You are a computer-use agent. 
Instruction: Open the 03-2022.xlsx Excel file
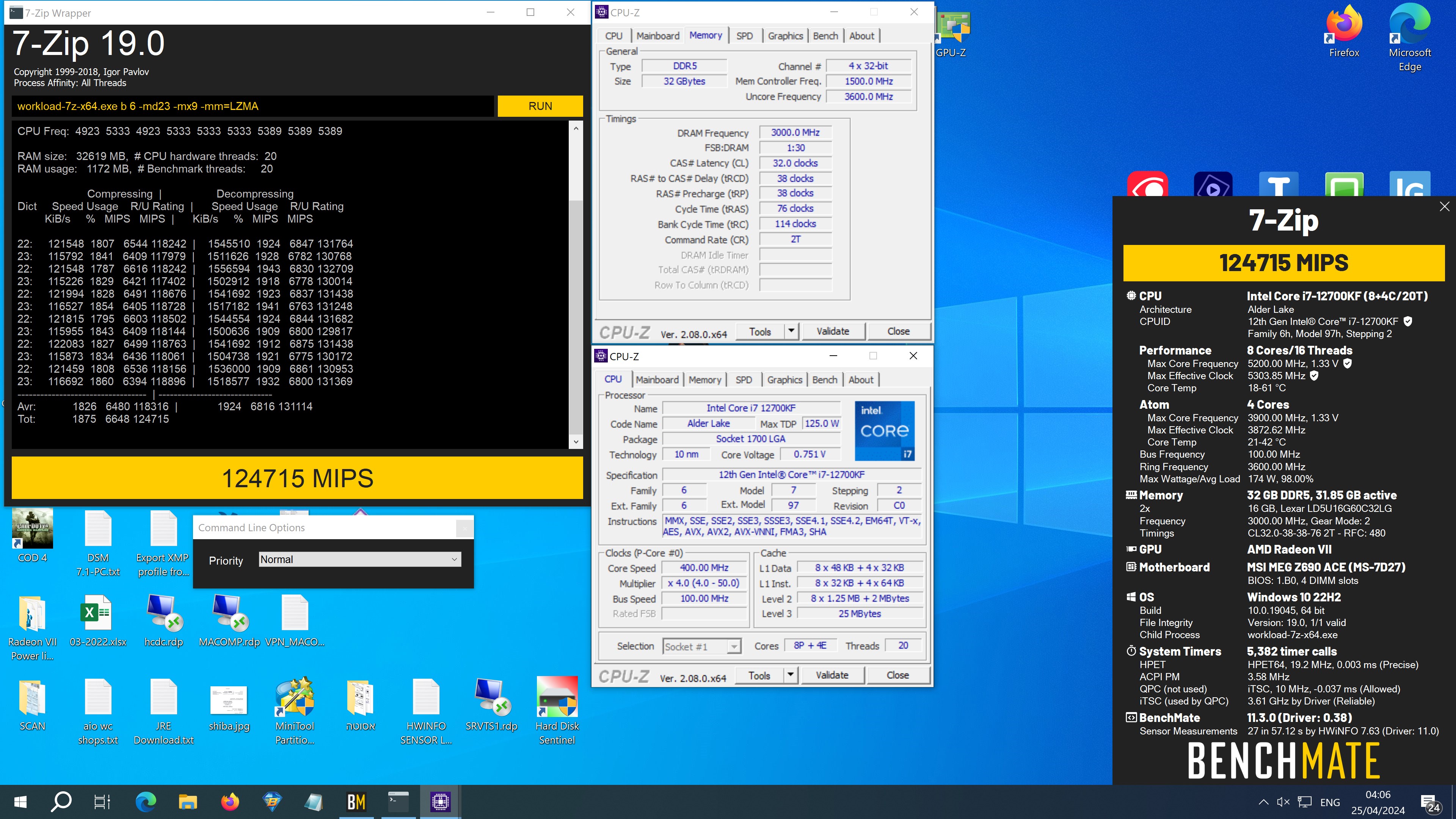(98, 621)
